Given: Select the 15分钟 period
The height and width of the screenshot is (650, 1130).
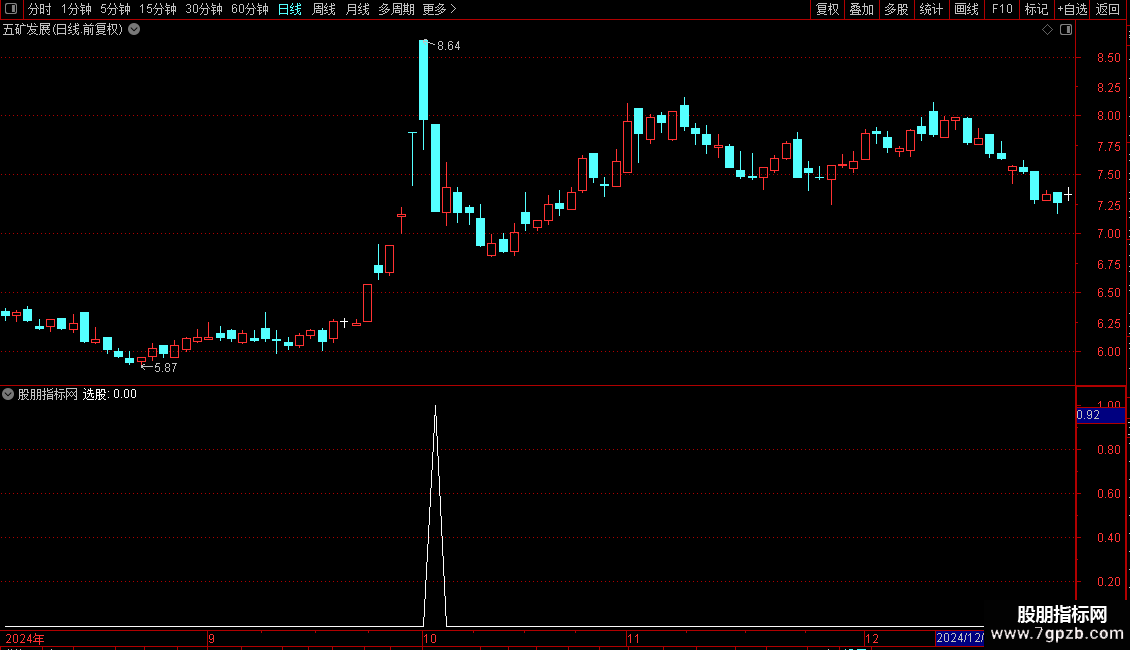Looking at the screenshot, I should coord(157,9).
